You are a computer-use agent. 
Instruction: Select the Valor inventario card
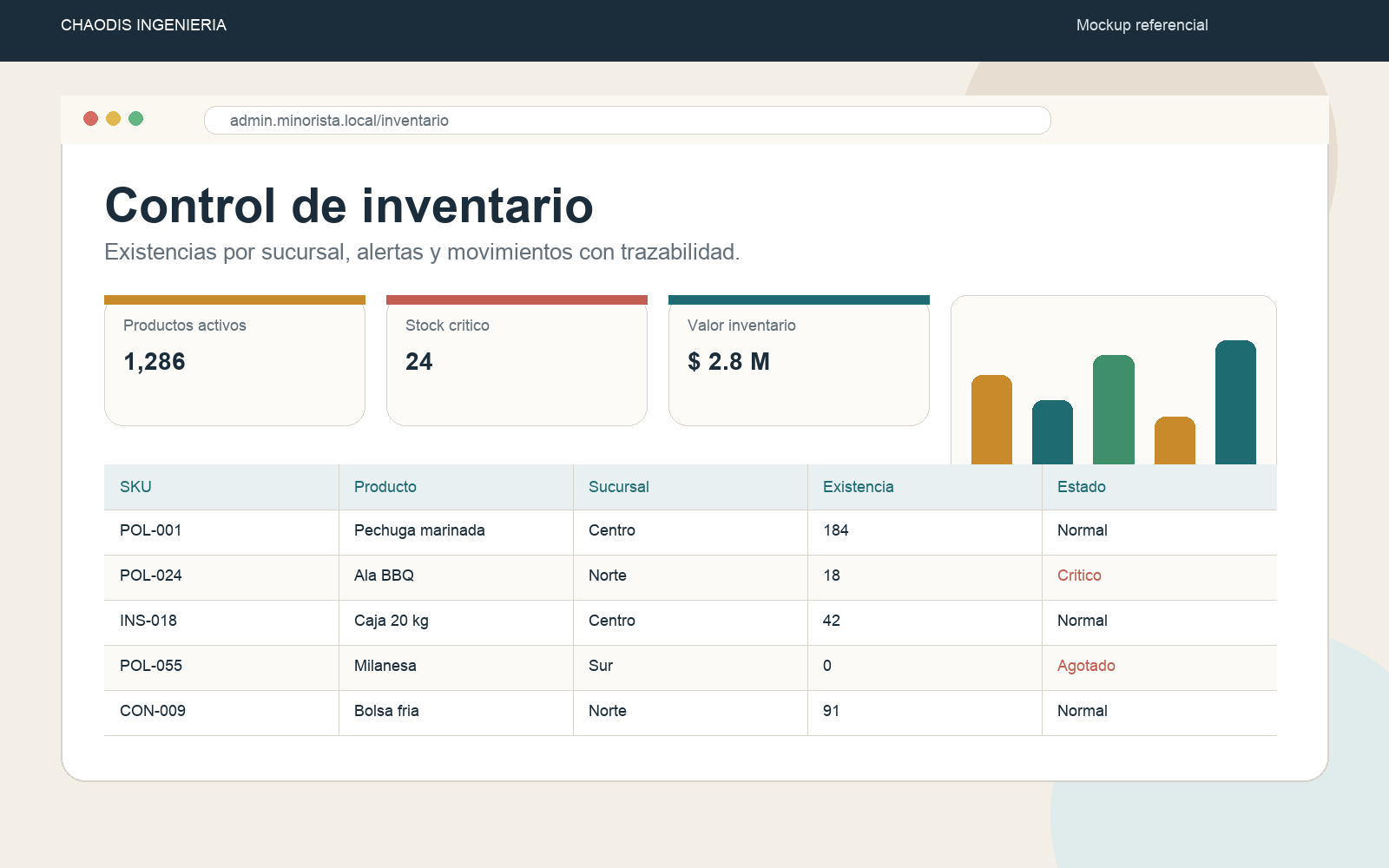(799, 360)
